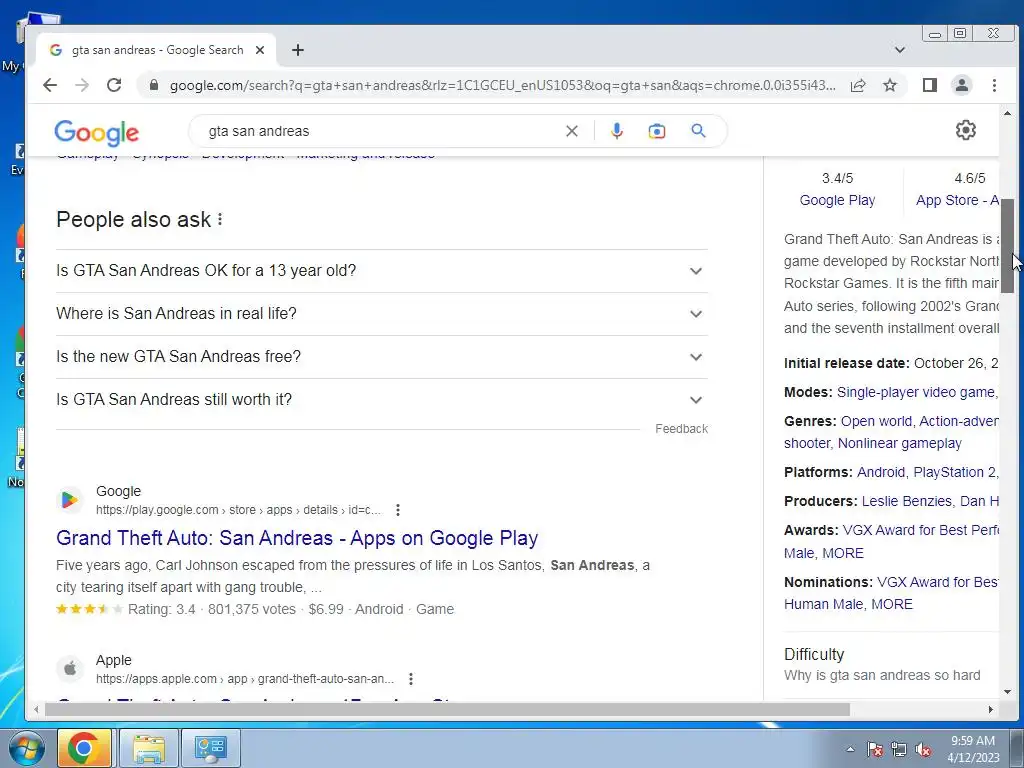Viewport: 1024px width, 768px height.
Task: Open the Chrome three-dot menu
Action: click(x=994, y=85)
